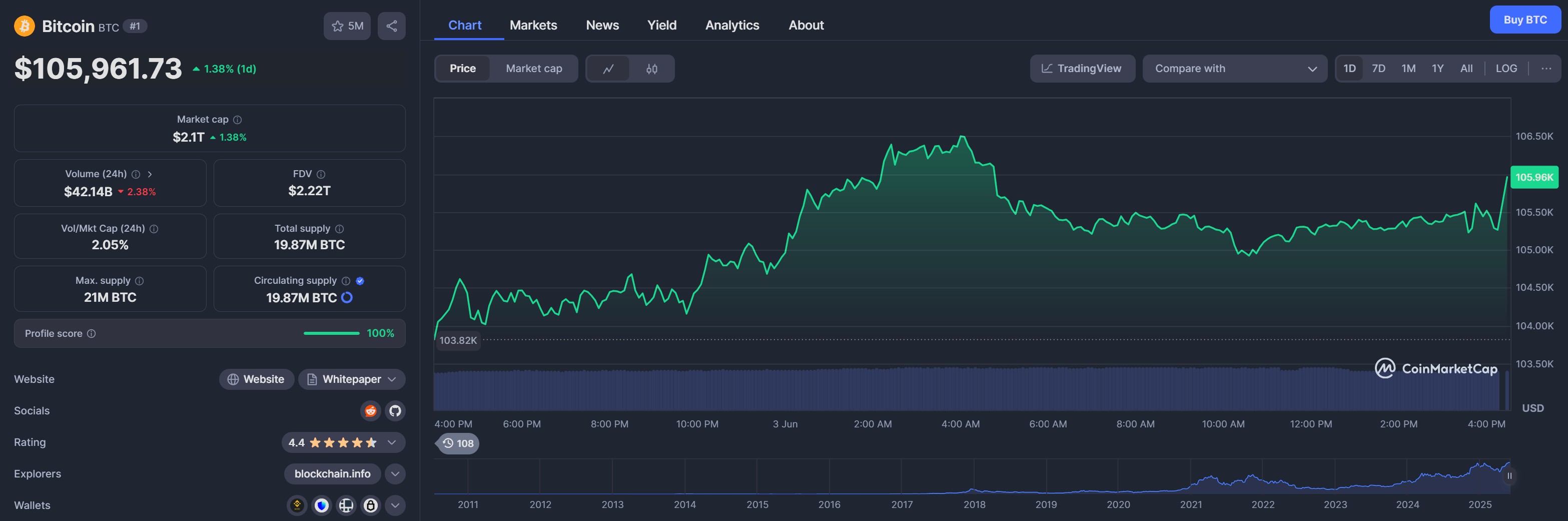
Task: Select Price chart mode
Action: pyautogui.click(x=463, y=69)
